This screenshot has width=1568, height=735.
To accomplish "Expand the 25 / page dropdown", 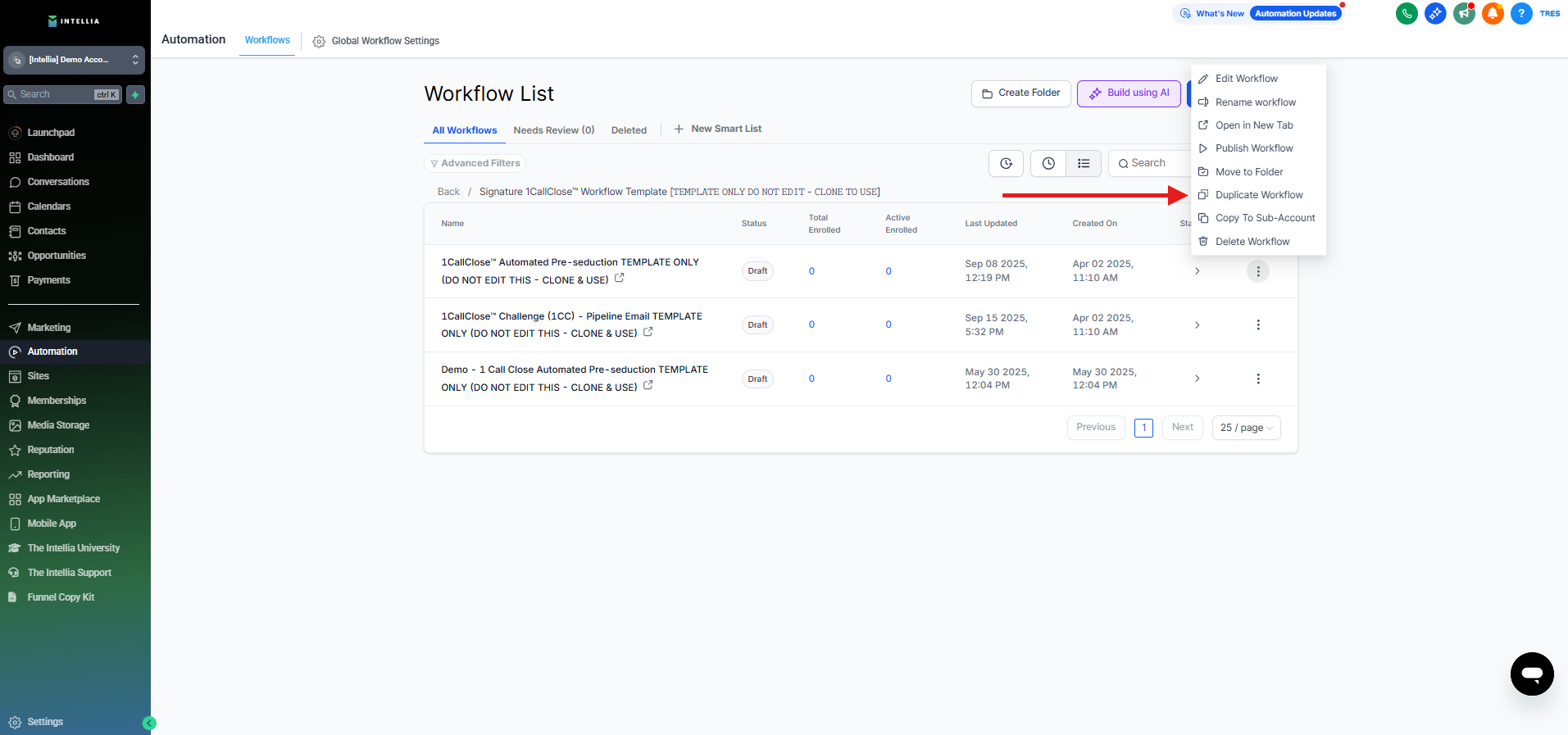I will (x=1246, y=428).
